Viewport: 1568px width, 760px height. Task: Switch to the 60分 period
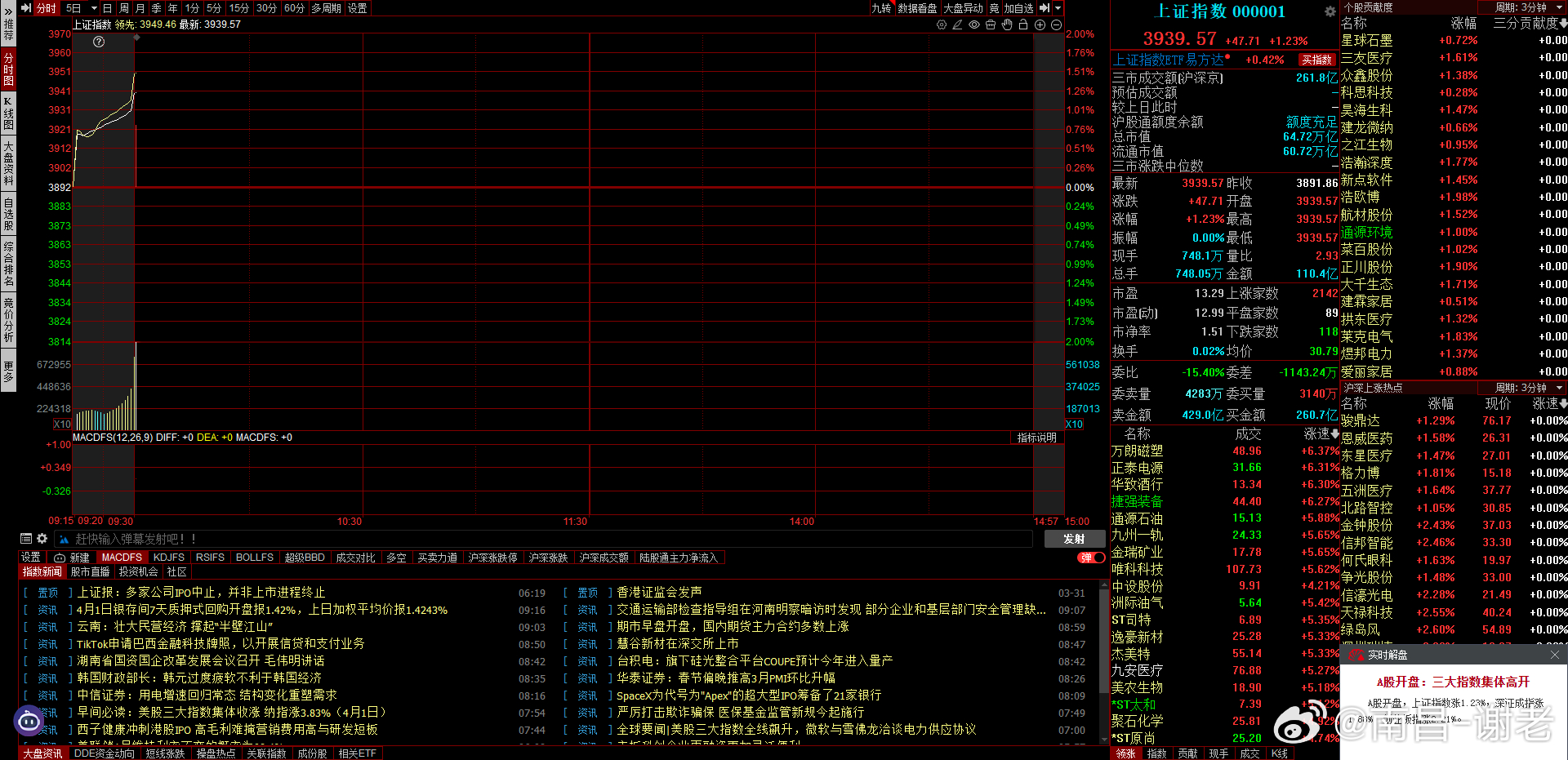(x=294, y=8)
